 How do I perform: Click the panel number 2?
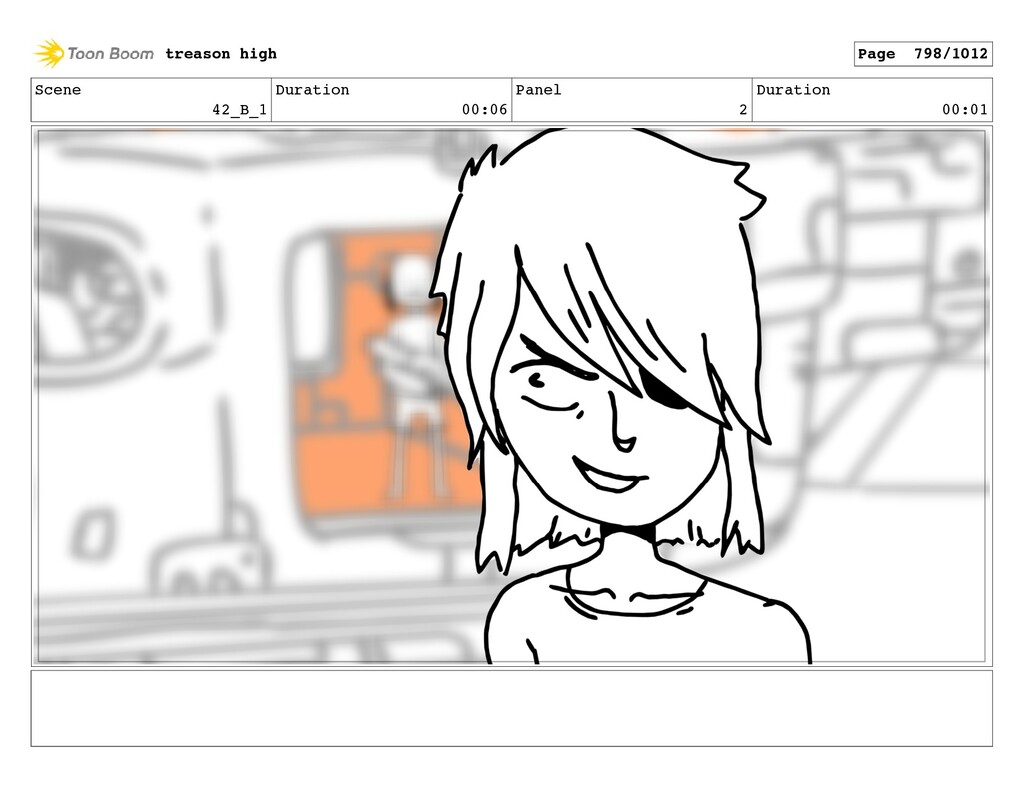(743, 110)
